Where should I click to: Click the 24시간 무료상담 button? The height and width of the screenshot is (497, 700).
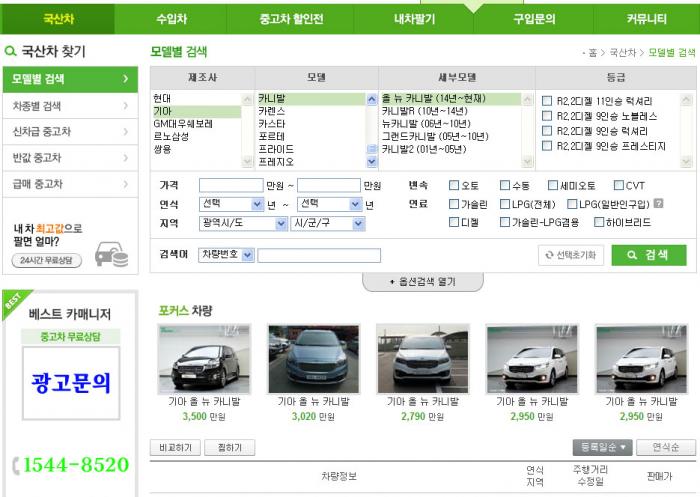click(x=47, y=261)
